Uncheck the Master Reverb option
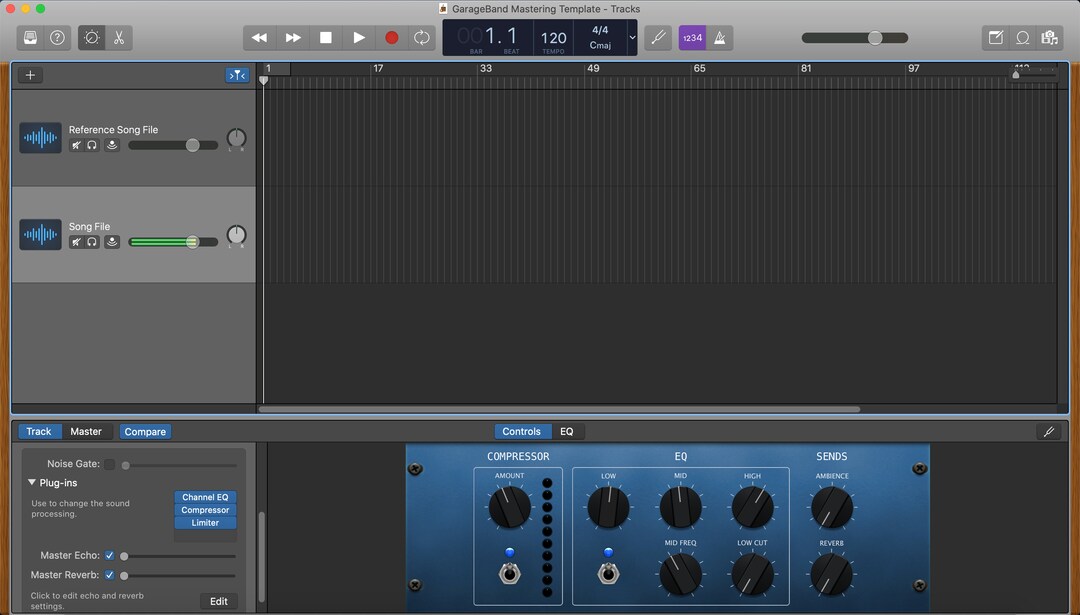Image resolution: width=1080 pixels, height=615 pixels. coord(109,575)
